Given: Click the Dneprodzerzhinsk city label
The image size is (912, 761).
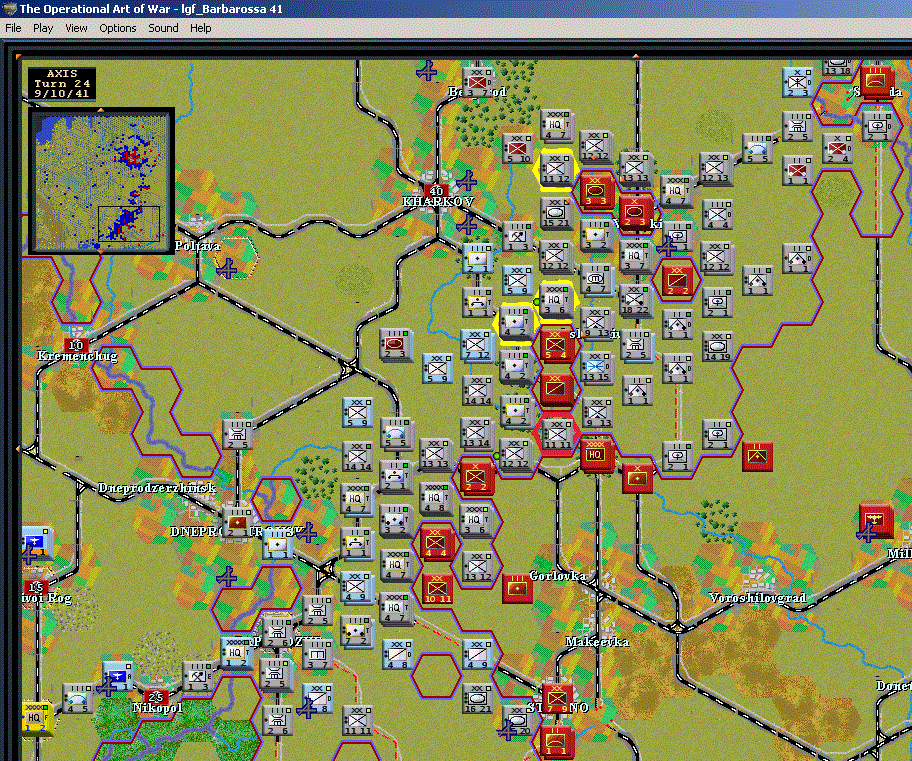Looking at the screenshot, I should coord(157,488).
